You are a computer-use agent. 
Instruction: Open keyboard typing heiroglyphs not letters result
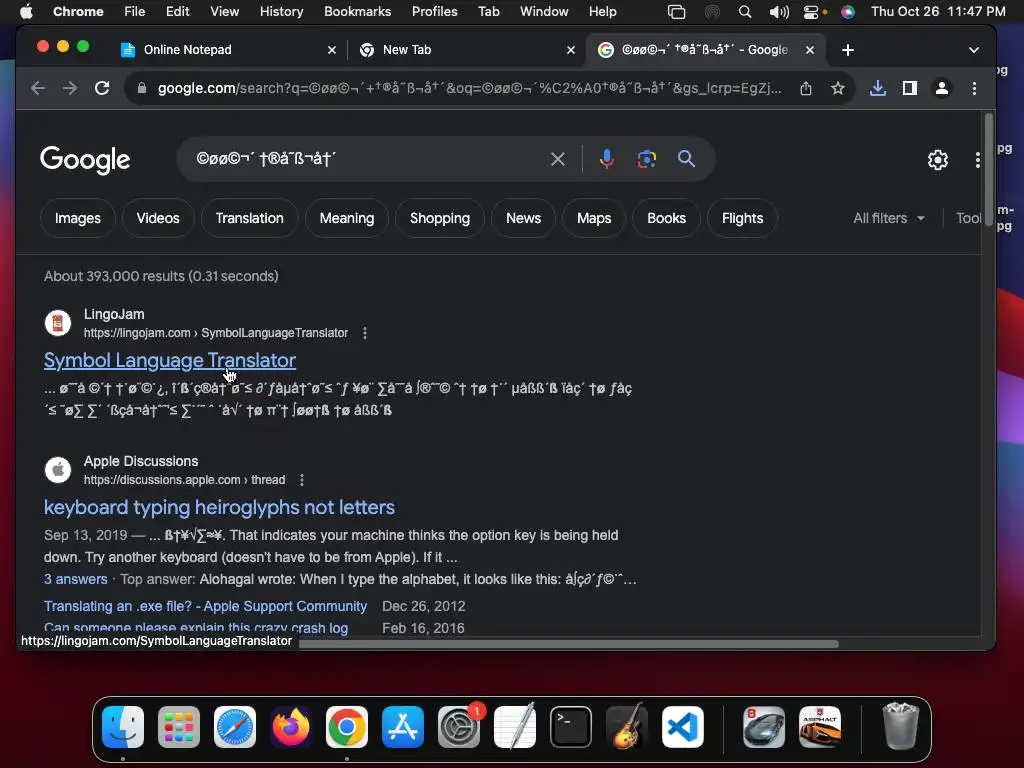pos(219,507)
